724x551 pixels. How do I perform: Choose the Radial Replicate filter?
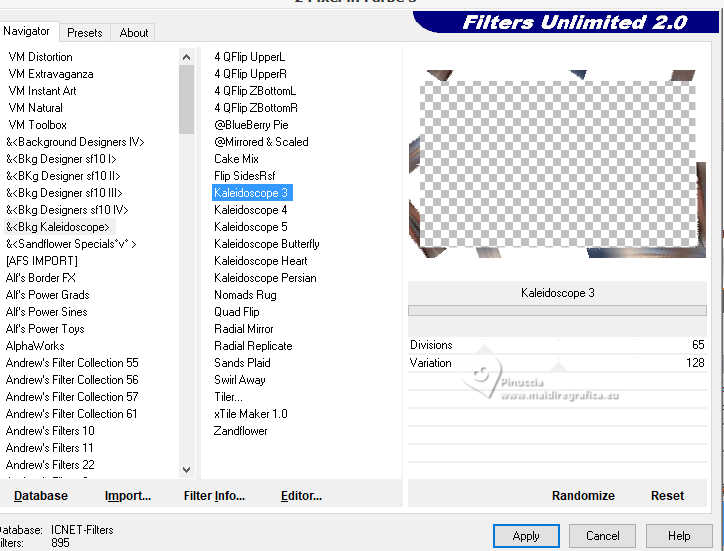(x=253, y=346)
